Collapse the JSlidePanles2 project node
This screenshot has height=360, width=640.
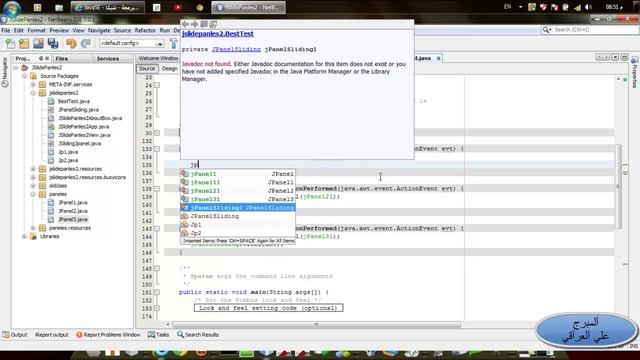click(16, 67)
